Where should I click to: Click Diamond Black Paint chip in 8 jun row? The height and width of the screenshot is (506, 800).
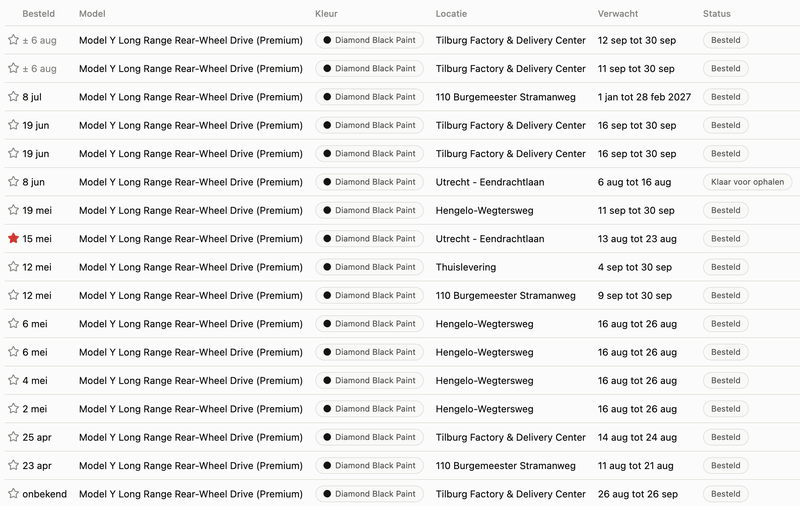coord(369,182)
